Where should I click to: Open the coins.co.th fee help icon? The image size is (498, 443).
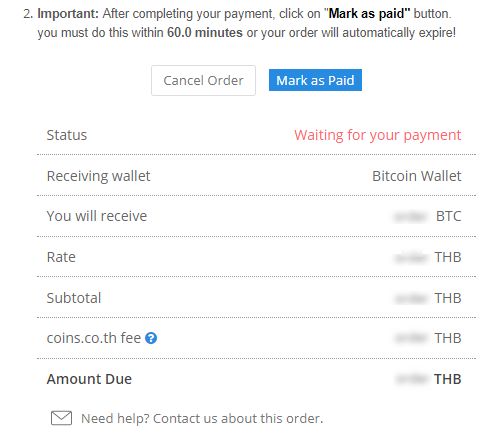(x=151, y=338)
